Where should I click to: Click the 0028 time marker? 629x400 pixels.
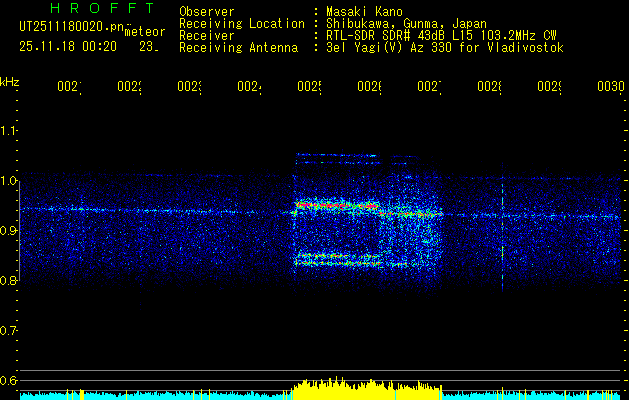click(489, 86)
